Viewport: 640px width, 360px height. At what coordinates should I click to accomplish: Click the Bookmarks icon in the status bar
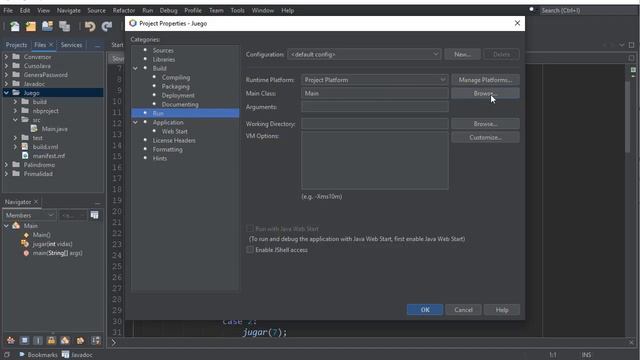(22, 355)
